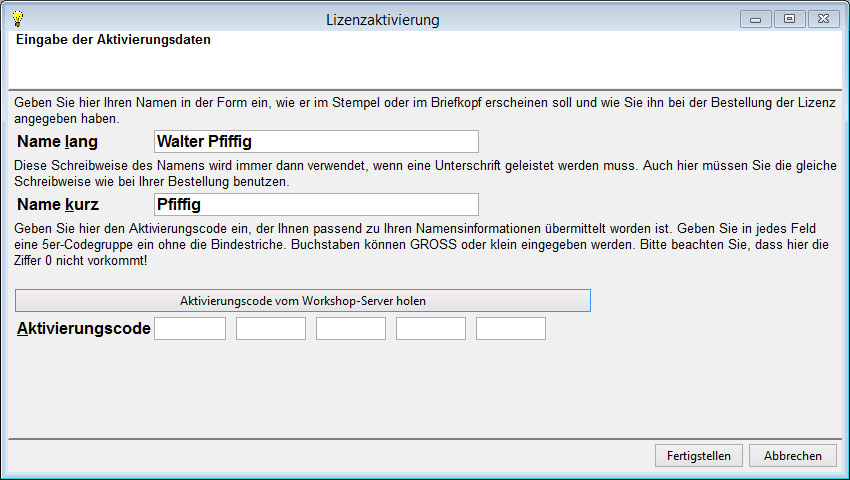Screen dimensions: 850x480
Task: Focus the Name kurz input field
Action: point(316,205)
